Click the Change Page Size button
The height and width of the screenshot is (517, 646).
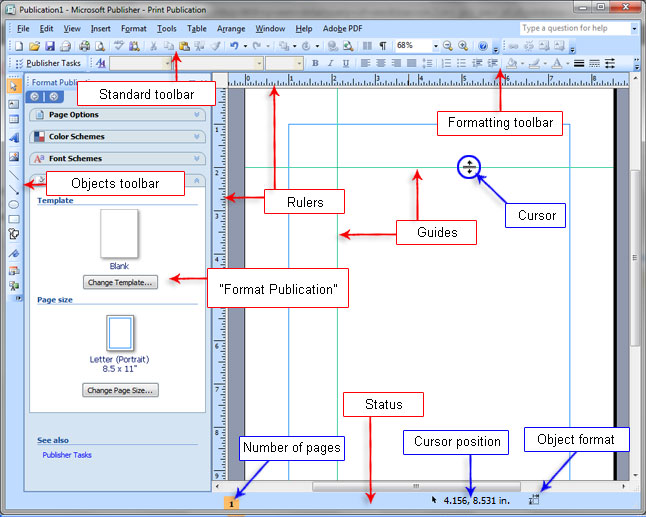120,390
